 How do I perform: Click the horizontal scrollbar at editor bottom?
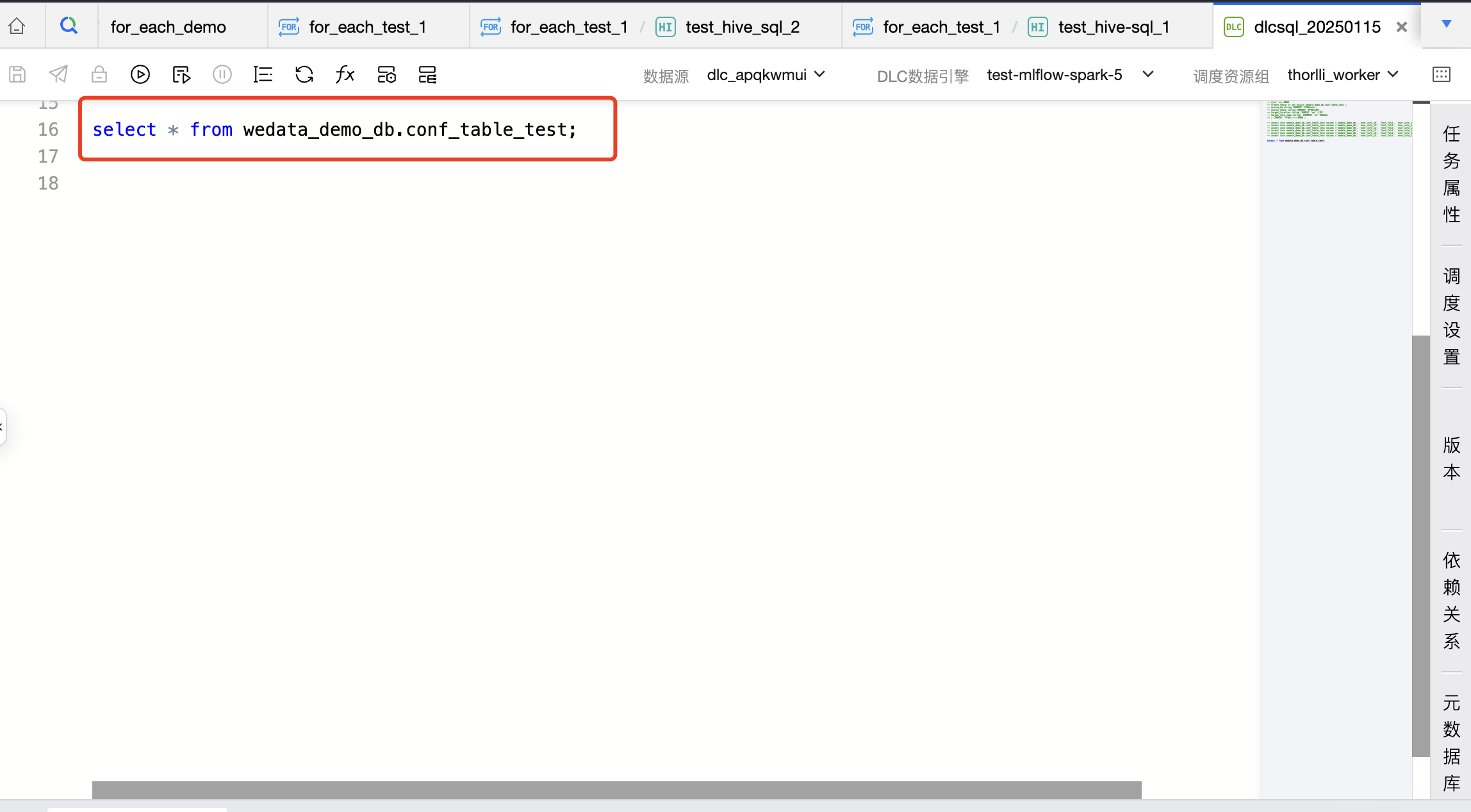pos(616,790)
